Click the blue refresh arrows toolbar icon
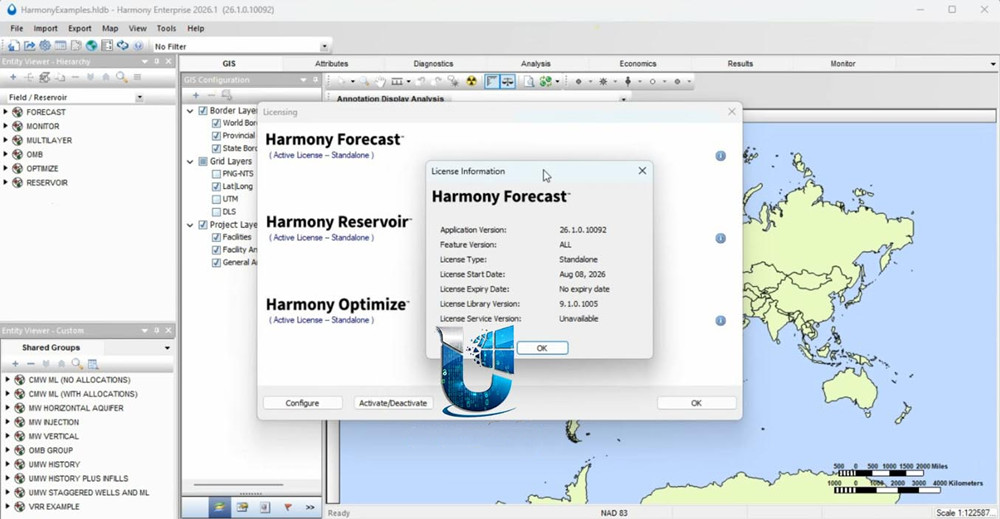1000x519 pixels. tap(122, 46)
